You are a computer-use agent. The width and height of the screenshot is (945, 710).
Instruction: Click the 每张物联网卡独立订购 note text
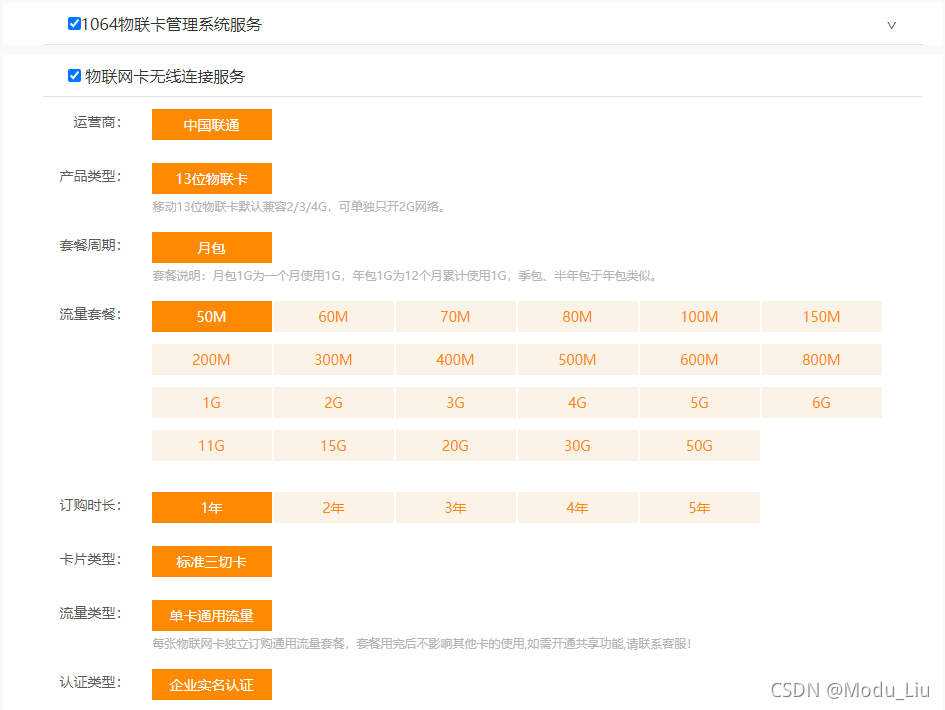pos(421,644)
